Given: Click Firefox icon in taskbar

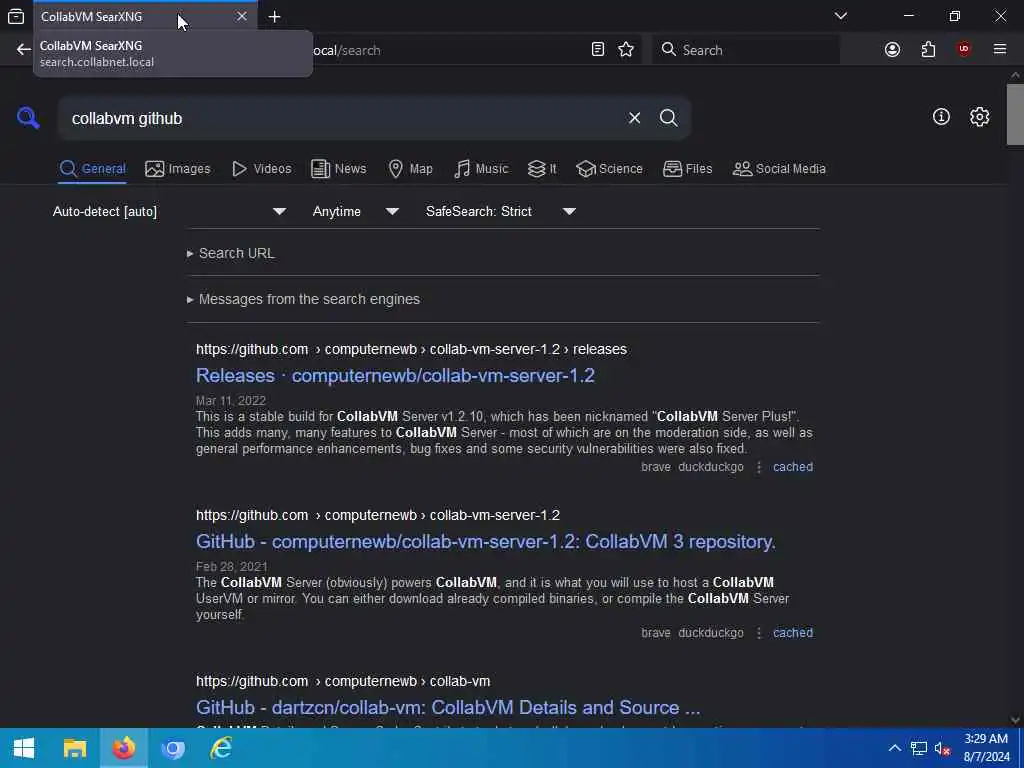Looking at the screenshot, I should [123, 748].
